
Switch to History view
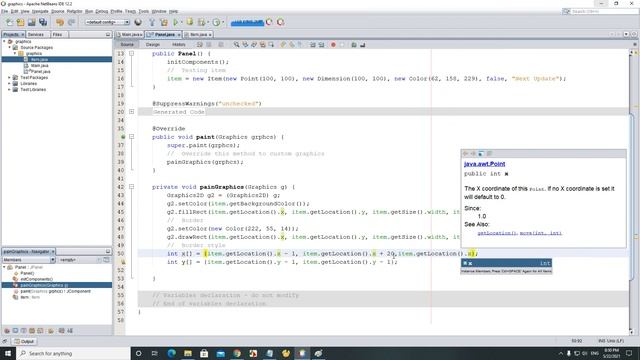[x=178, y=44]
